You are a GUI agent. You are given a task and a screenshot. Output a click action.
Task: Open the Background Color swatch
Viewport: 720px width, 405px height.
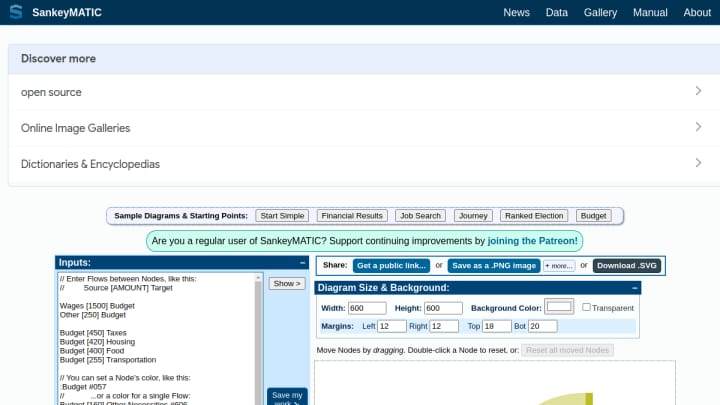pyautogui.click(x=559, y=306)
